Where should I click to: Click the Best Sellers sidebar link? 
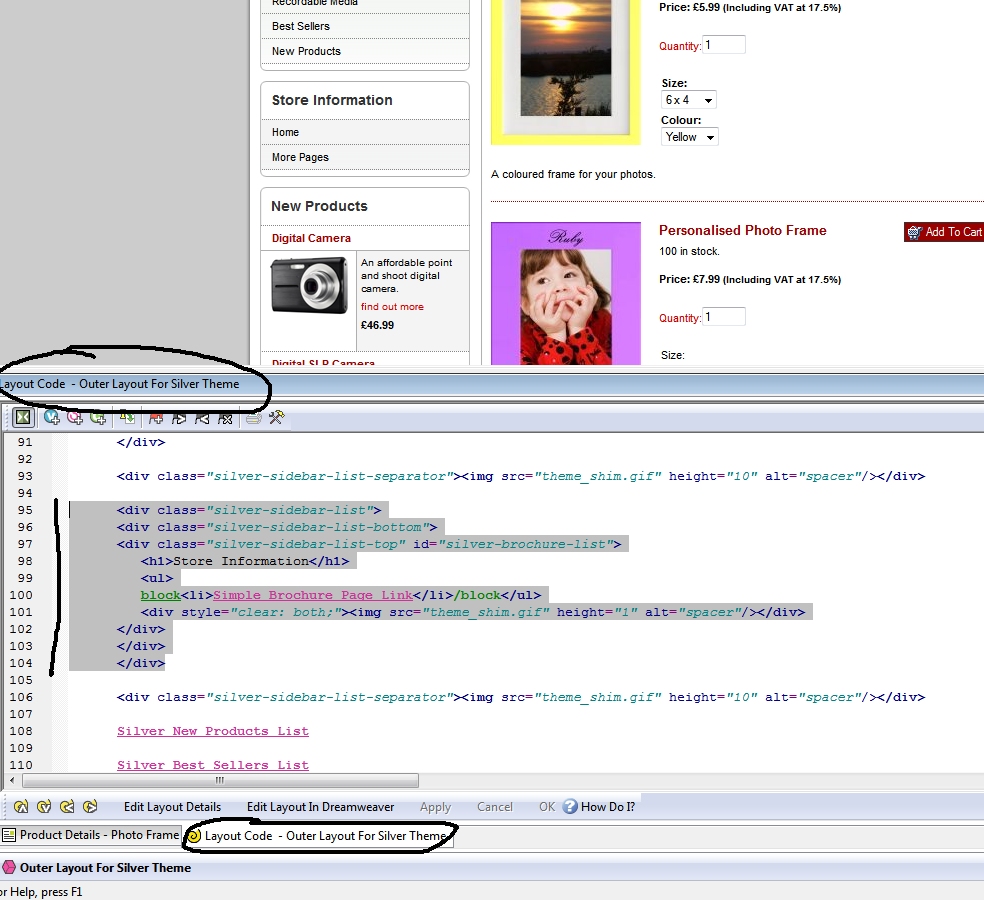pyautogui.click(x=301, y=26)
